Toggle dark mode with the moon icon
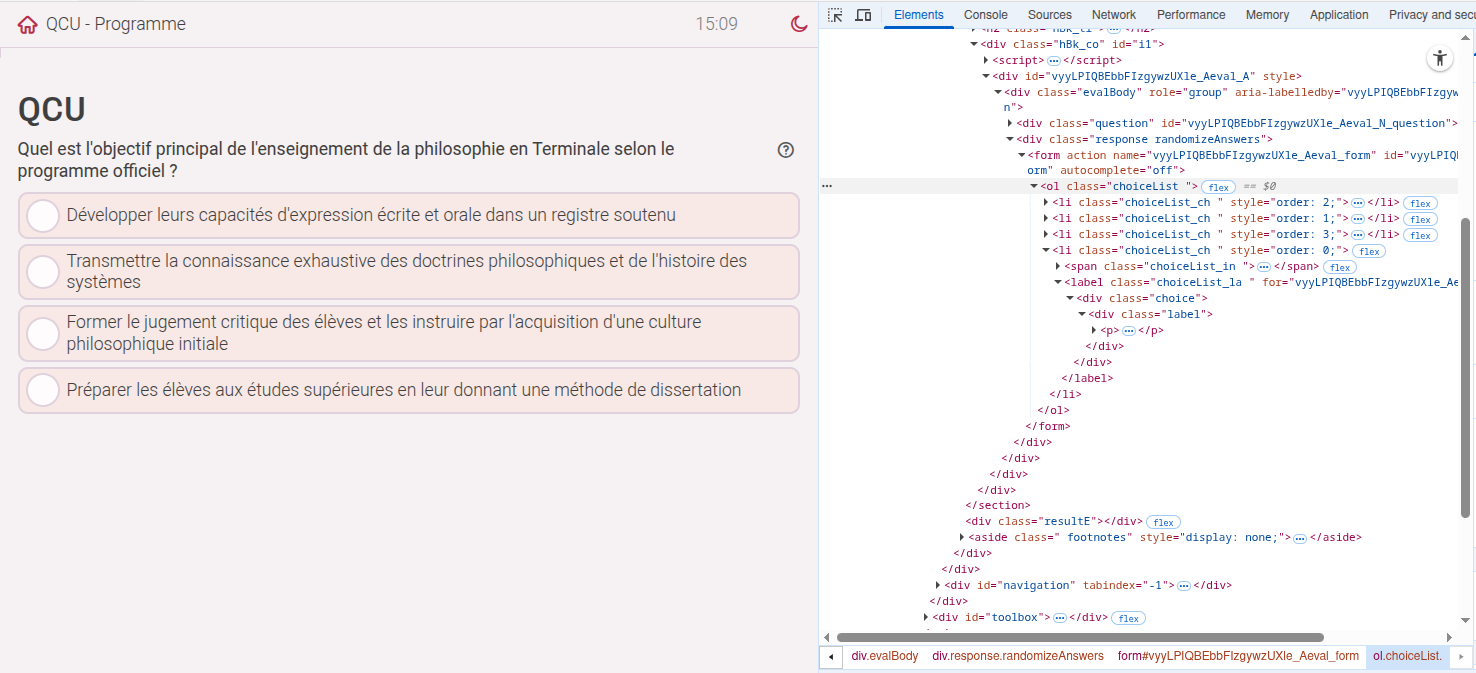This screenshot has width=1476, height=673. pos(799,25)
